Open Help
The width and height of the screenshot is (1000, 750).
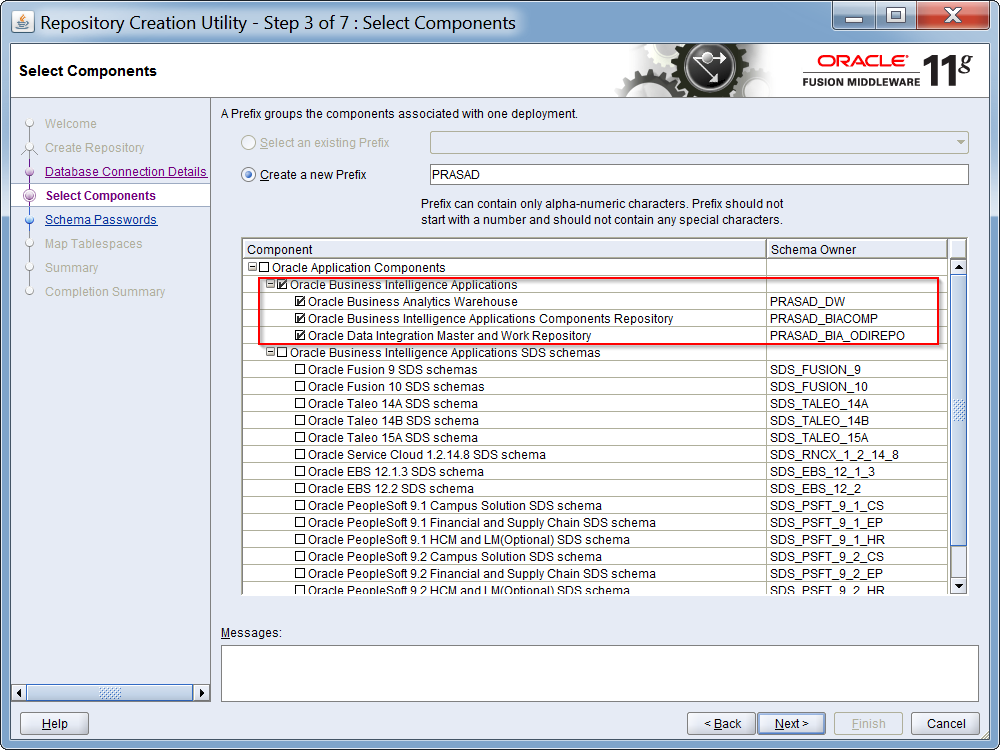click(54, 723)
